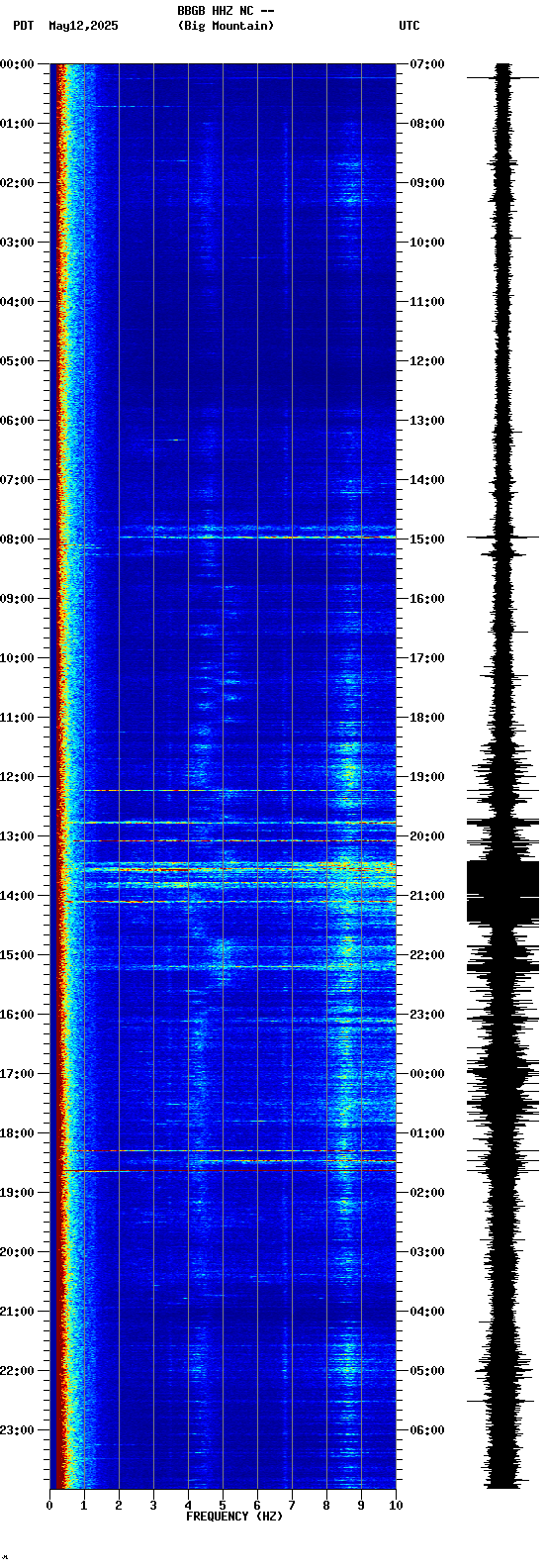Click the 02:00 UTC label on right axis

(427, 1193)
